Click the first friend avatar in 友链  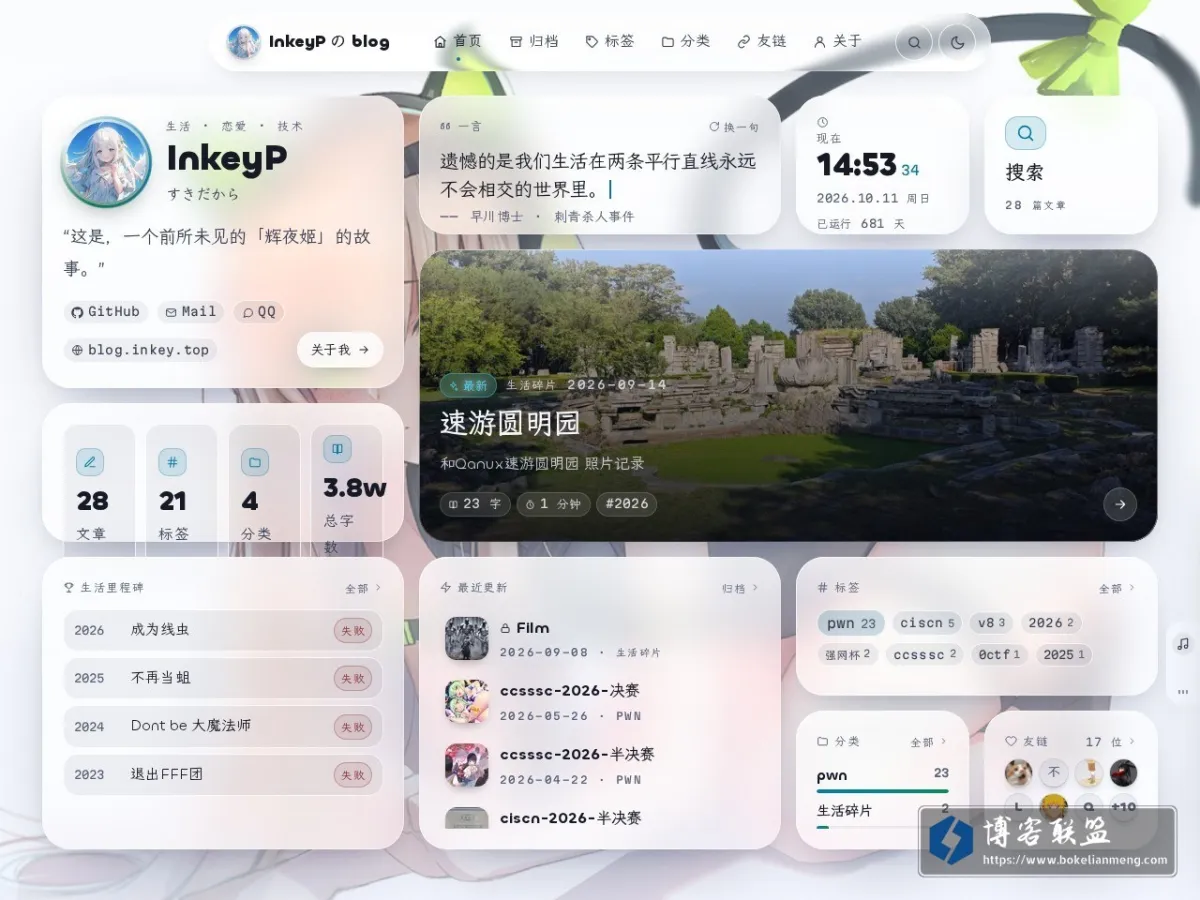1019,773
